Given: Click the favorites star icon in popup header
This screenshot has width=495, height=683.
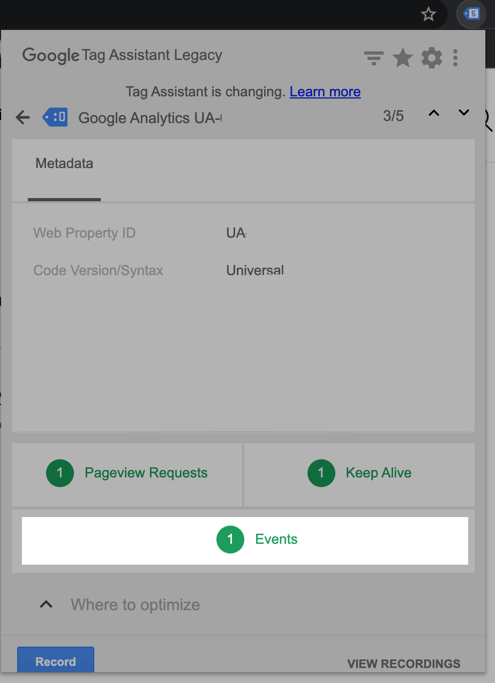Looking at the screenshot, I should point(403,58).
